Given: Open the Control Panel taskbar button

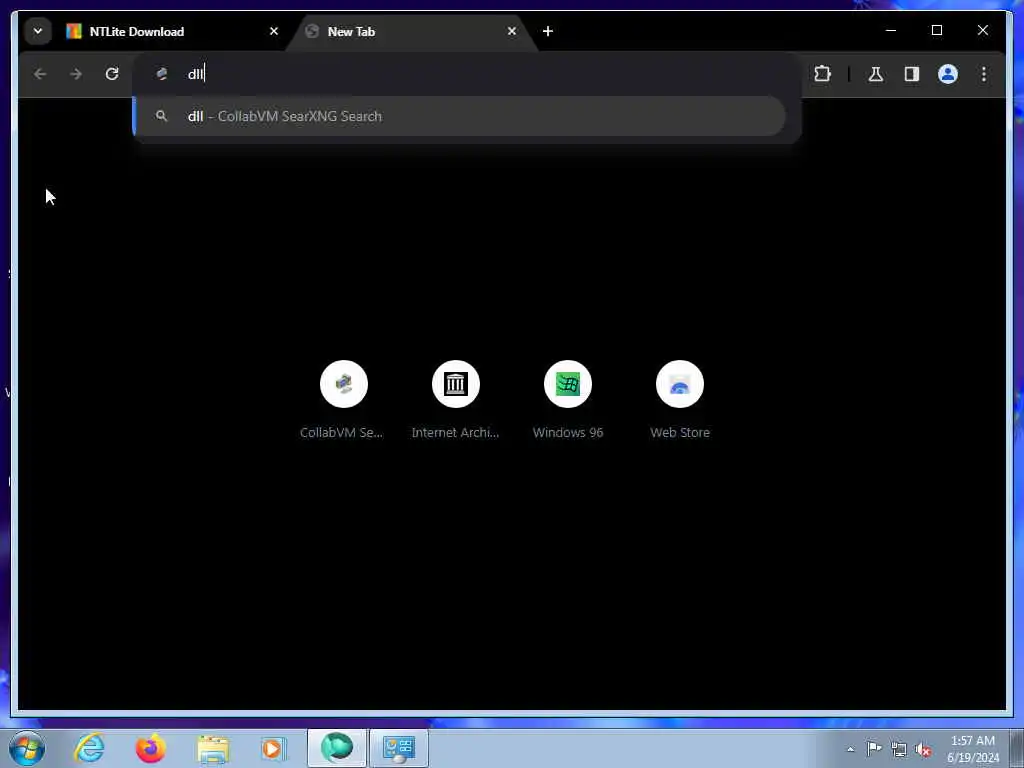Looking at the screenshot, I should pos(399,748).
